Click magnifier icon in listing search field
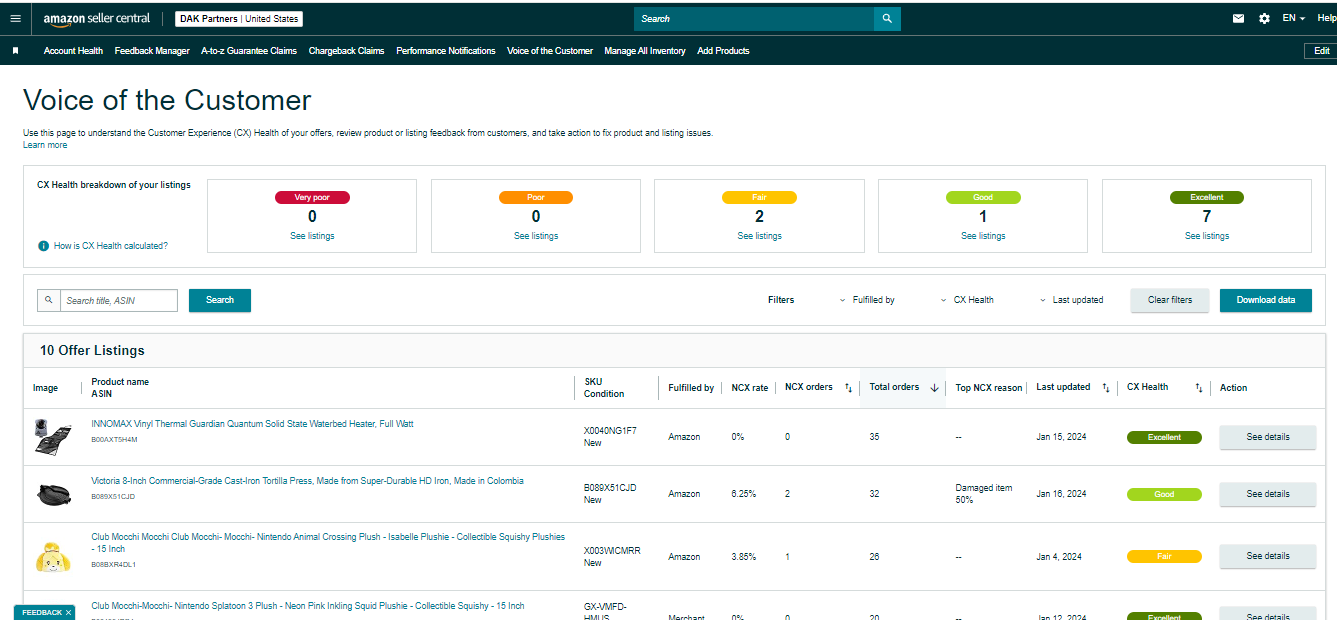Viewport: 1337px width, 620px height. coord(48,300)
